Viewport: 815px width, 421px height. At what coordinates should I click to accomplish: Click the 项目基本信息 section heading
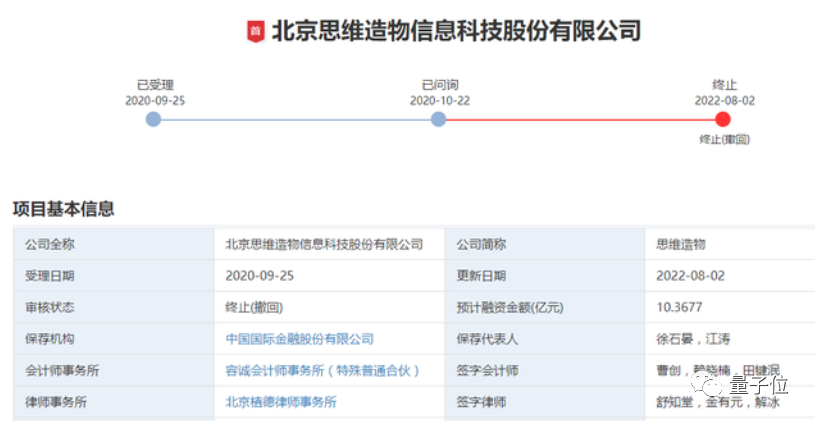pos(63,209)
